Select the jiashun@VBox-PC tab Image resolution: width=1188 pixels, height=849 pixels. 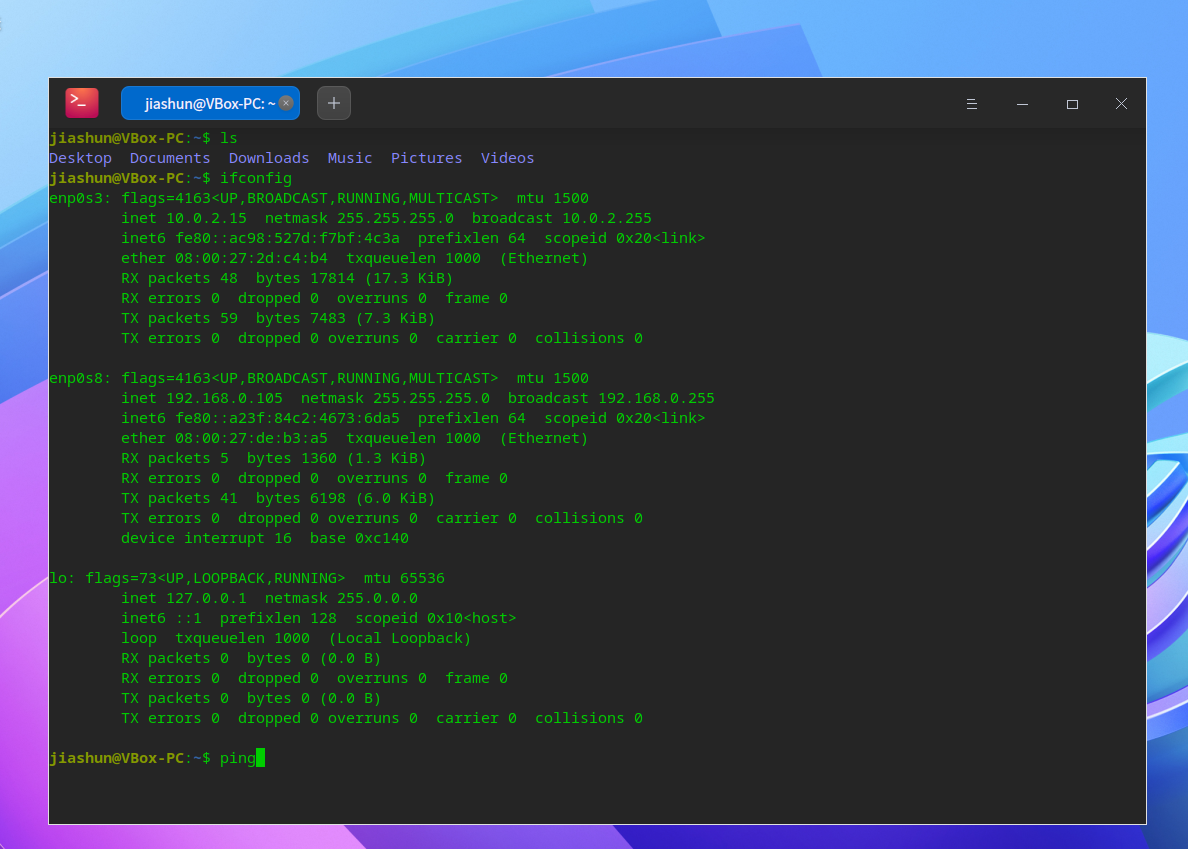[210, 103]
